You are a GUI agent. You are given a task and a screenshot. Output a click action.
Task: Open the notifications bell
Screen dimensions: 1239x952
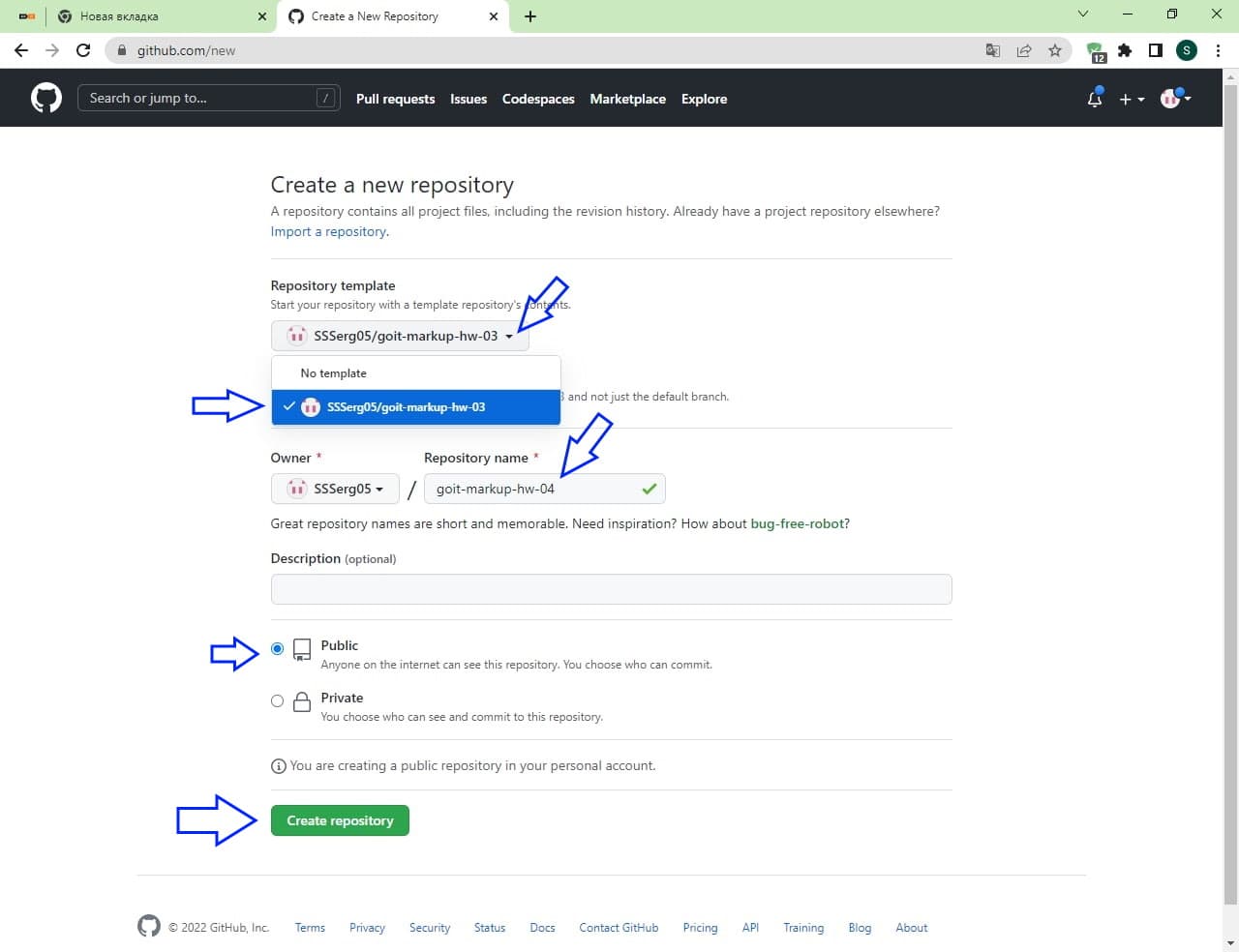pos(1095,98)
